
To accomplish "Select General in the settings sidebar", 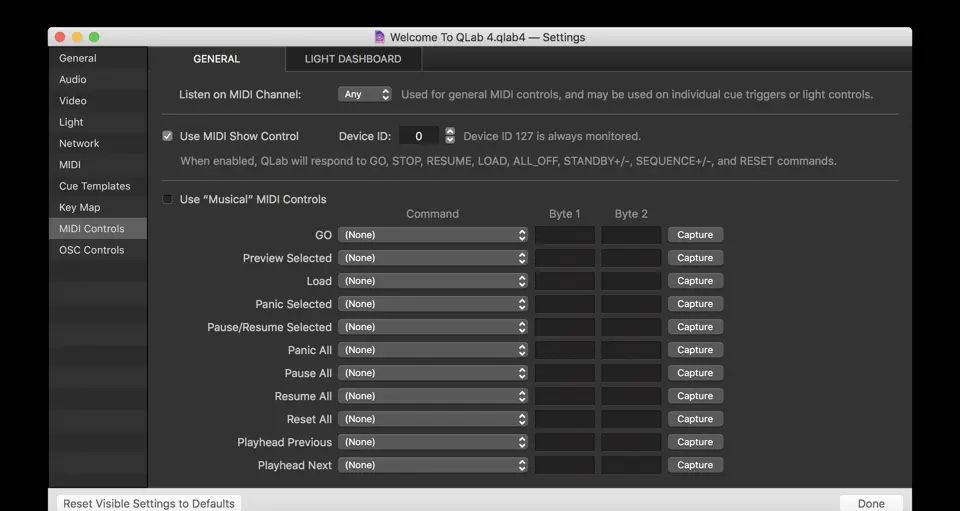I will click(98, 58).
